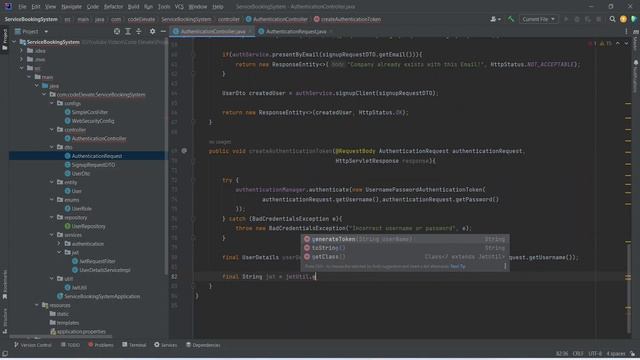Click the Next Tip link in popup

[458, 267]
